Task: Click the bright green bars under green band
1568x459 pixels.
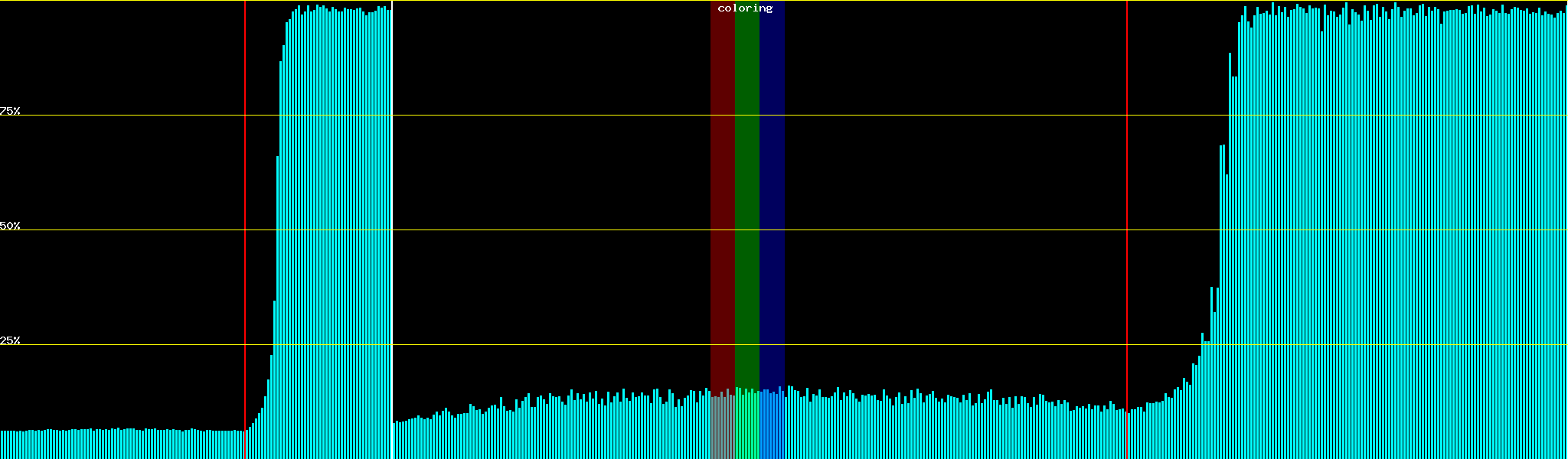Action: (746, 427)
